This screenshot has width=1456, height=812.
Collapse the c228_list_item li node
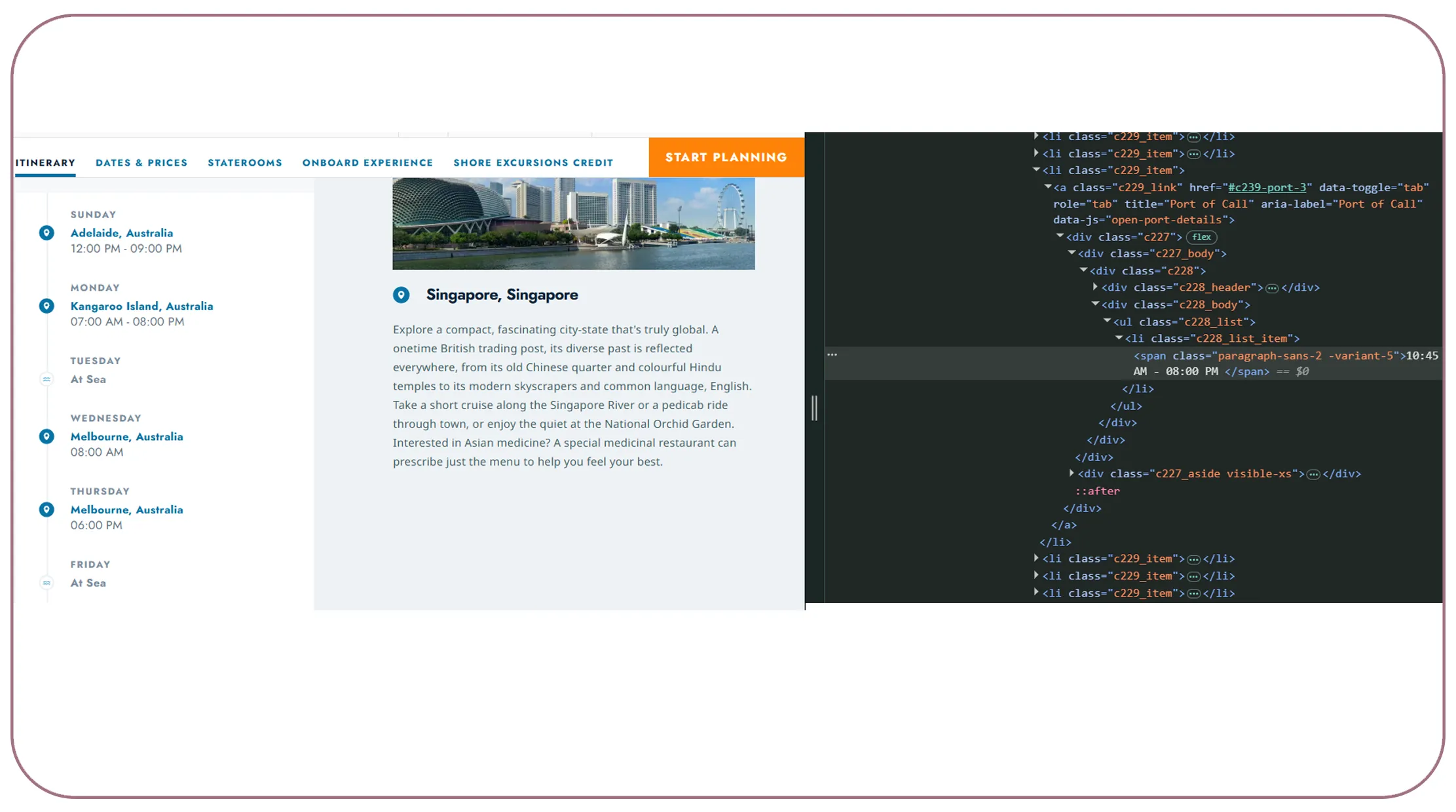pos(1119,338)
